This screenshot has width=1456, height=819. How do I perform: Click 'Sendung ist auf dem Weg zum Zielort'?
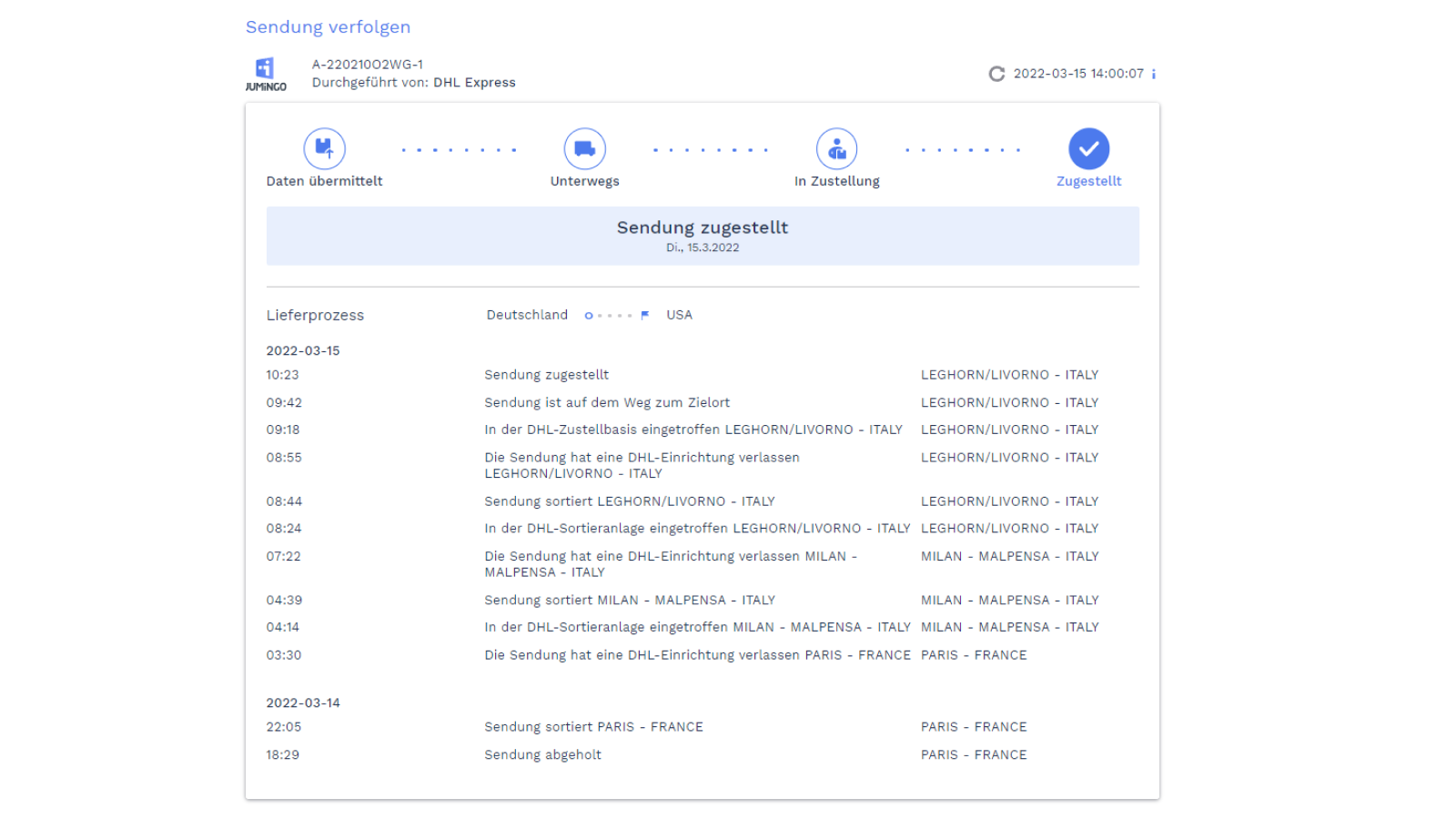click(x=607, y=402)
